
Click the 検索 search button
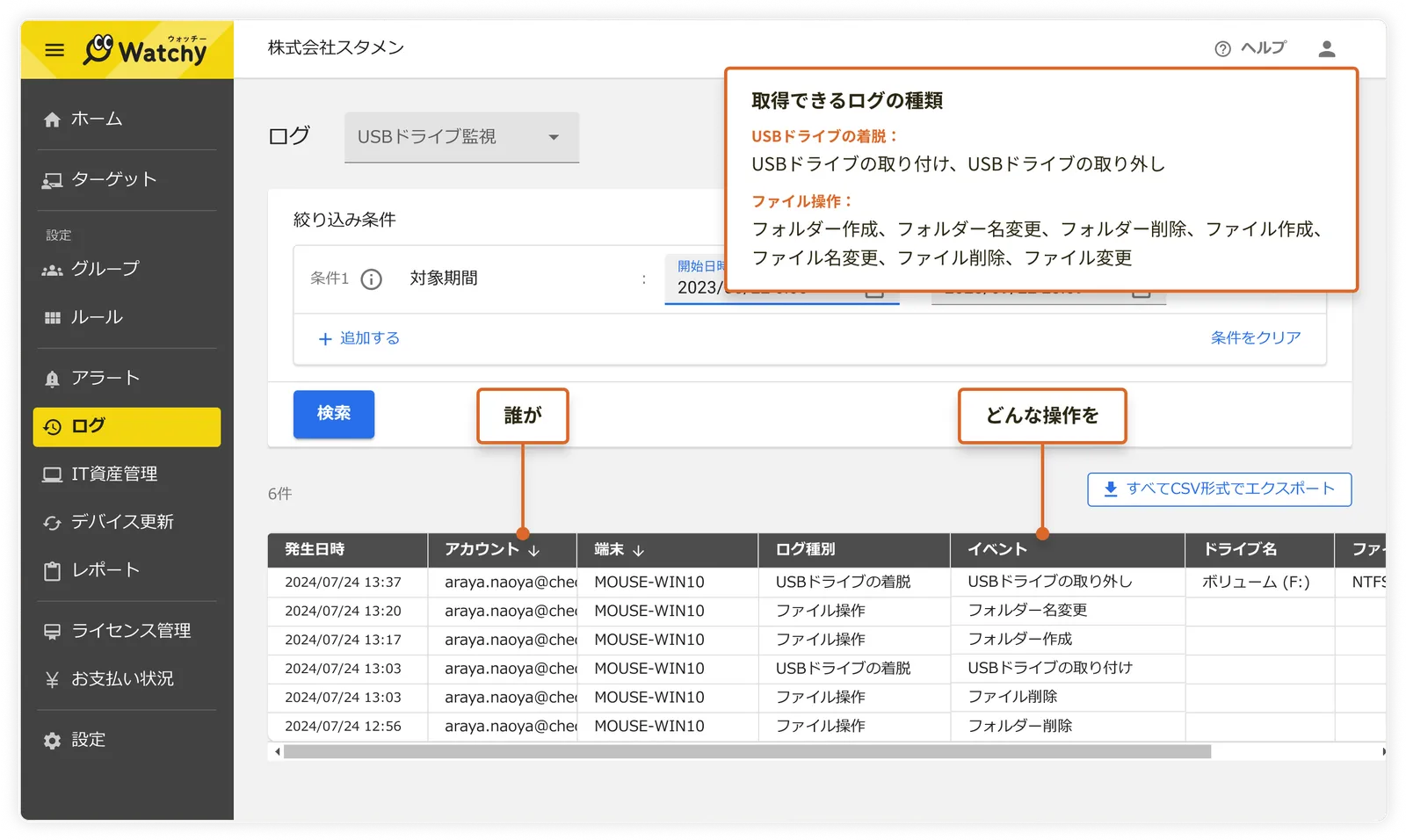pyautogui.click(x=334, y=414)
